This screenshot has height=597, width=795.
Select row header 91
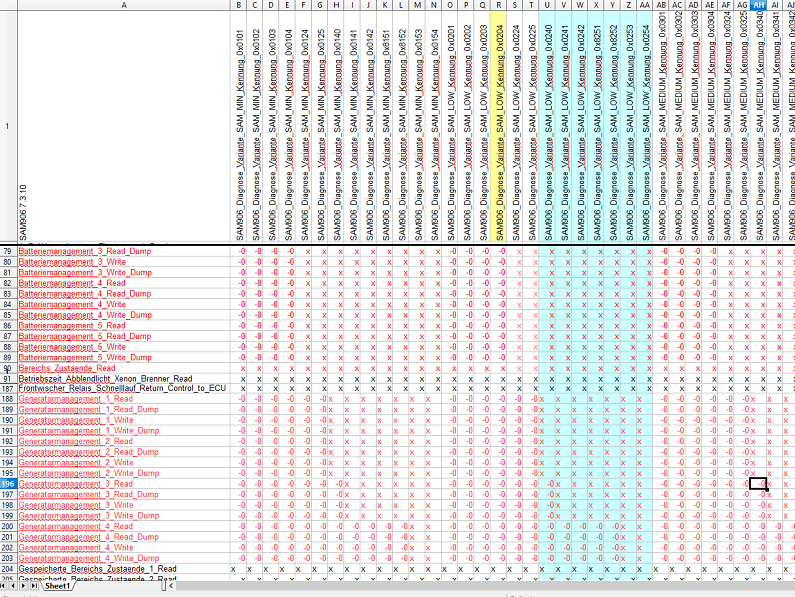7,379
